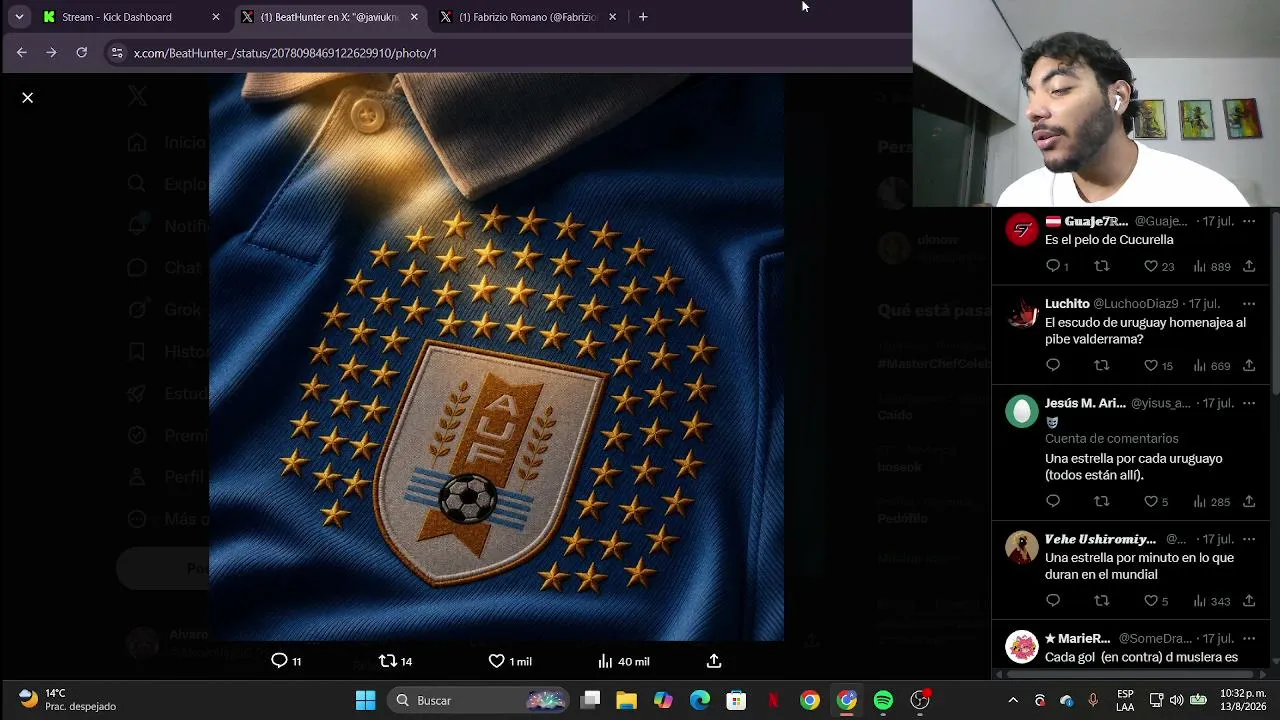The width and height of the screenshot is (1280, 720).
Task: Like 'Una estrella por cada uruguayo' reply
Action: pyautogui.click(x=1156, y=501)
